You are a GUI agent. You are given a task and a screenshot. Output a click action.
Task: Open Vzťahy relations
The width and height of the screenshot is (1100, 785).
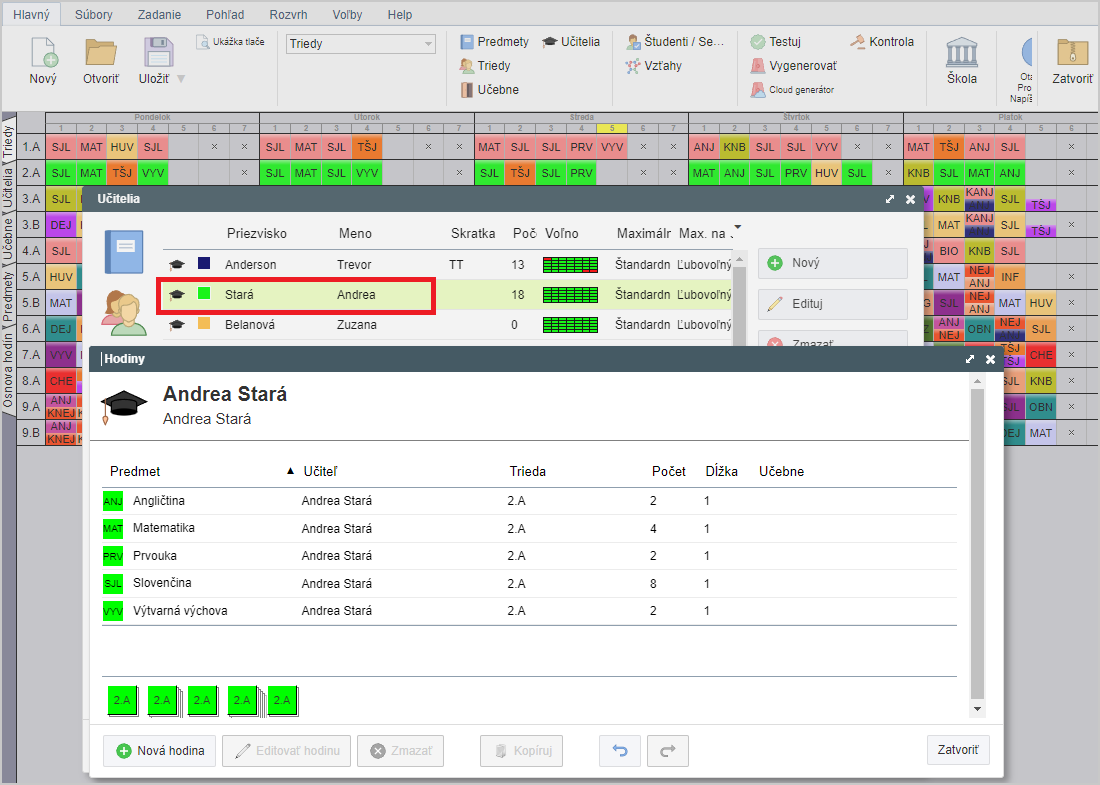(x=654, y=66)
